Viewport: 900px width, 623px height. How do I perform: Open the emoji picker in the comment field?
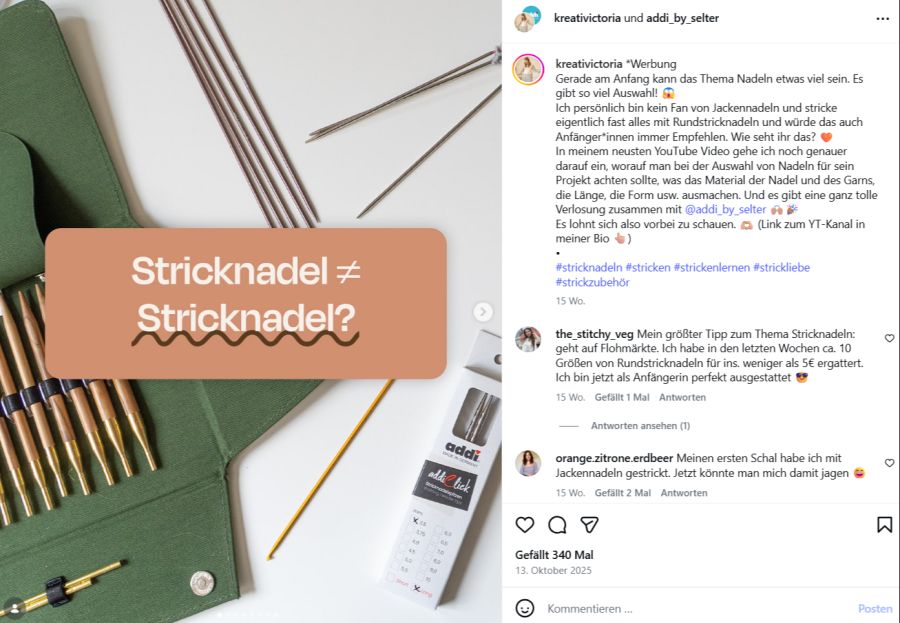525,608
